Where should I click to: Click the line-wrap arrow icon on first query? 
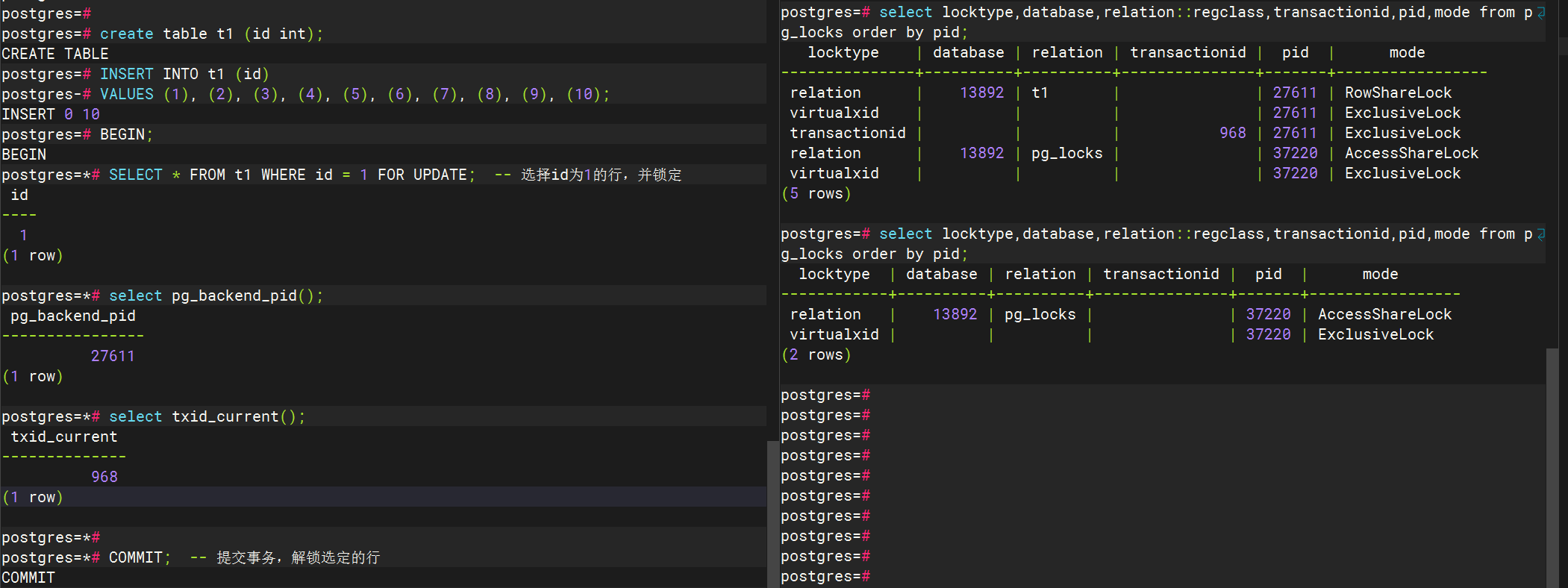[x=1540, y=13]
